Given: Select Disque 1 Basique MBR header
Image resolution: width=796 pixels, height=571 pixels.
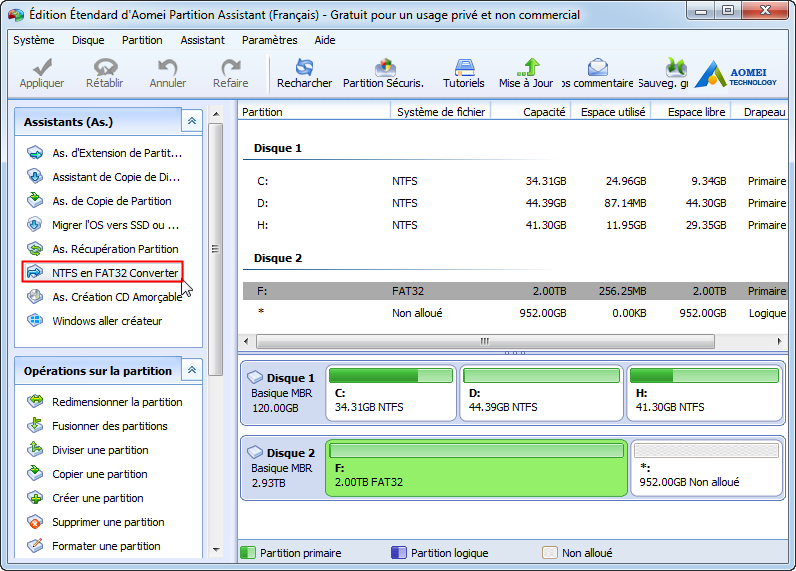Looking at the screenshot, I should point(282,393).
